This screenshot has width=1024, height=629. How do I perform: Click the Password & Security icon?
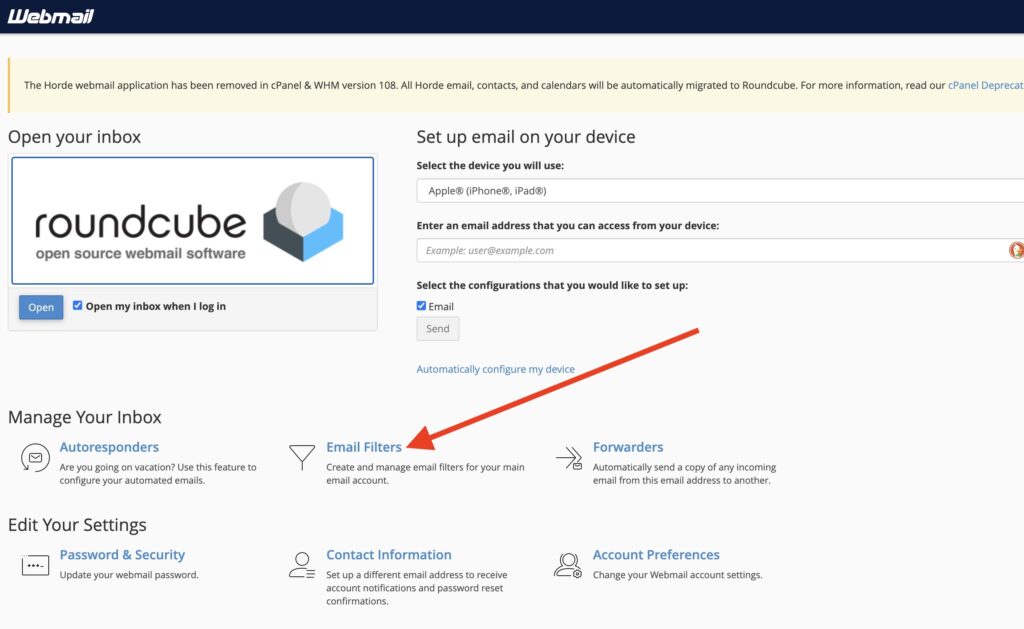pos(35,565)
